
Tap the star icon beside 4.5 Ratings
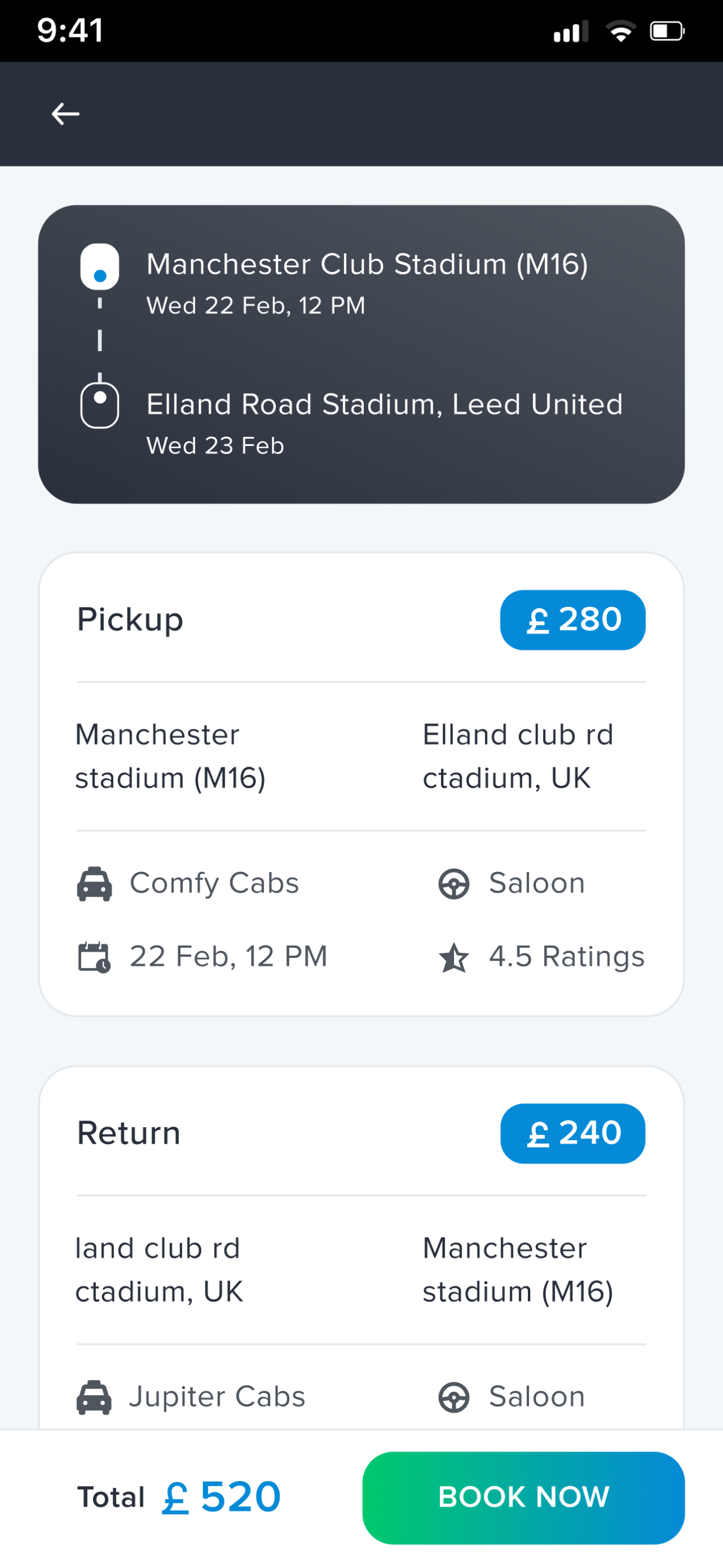(454, 957)
